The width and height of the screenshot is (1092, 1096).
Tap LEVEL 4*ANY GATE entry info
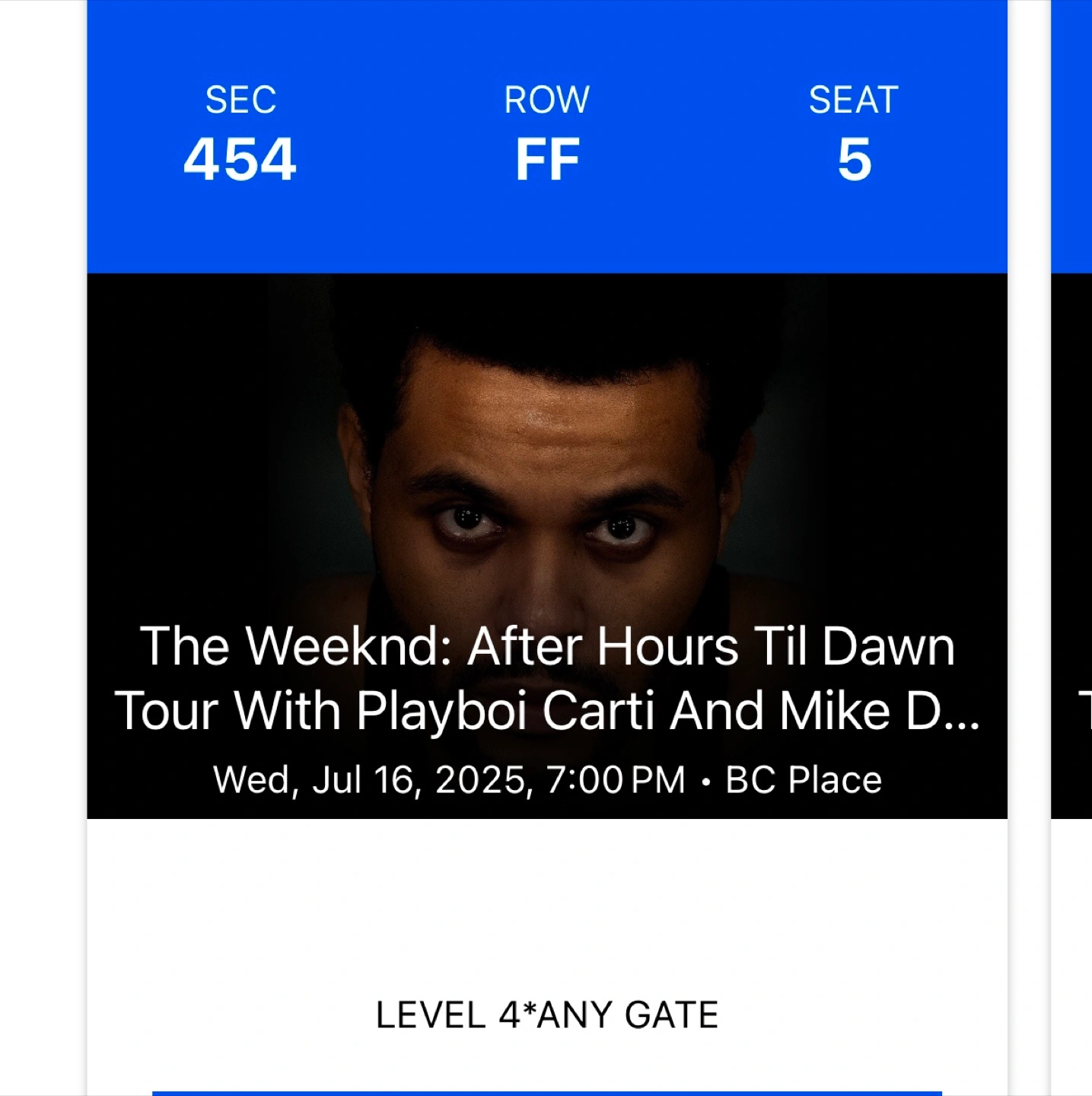[547, 1015]
